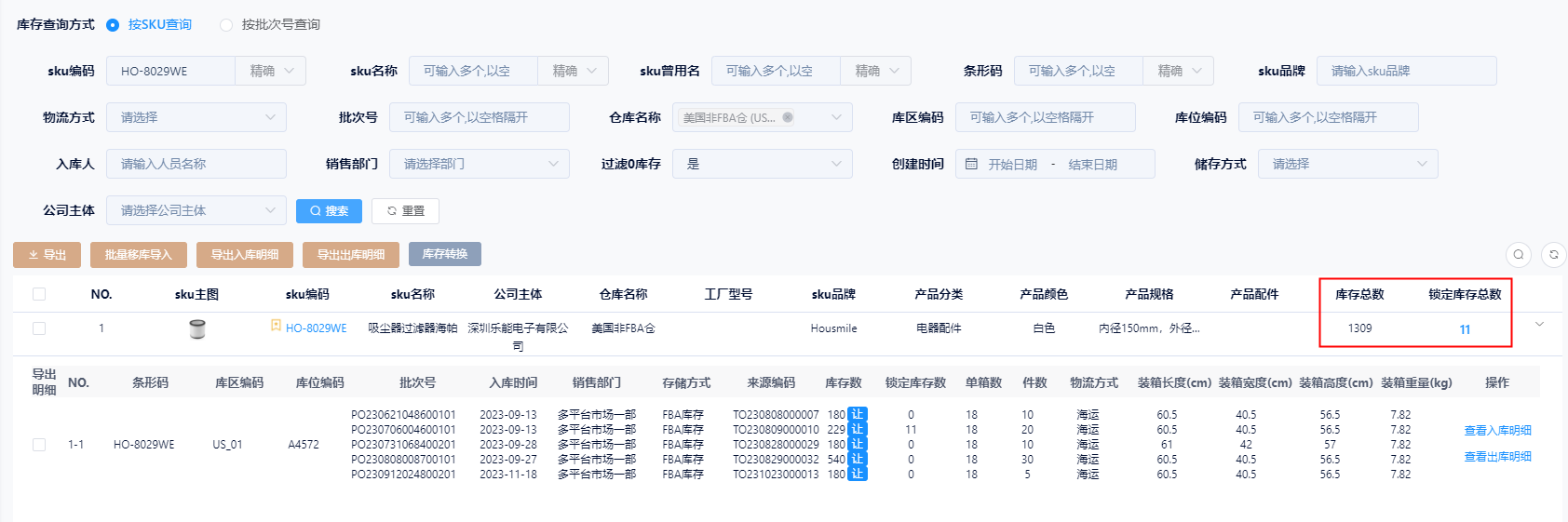
Task: Select the 按批次号查询 radio option
Action: (226, 25)
